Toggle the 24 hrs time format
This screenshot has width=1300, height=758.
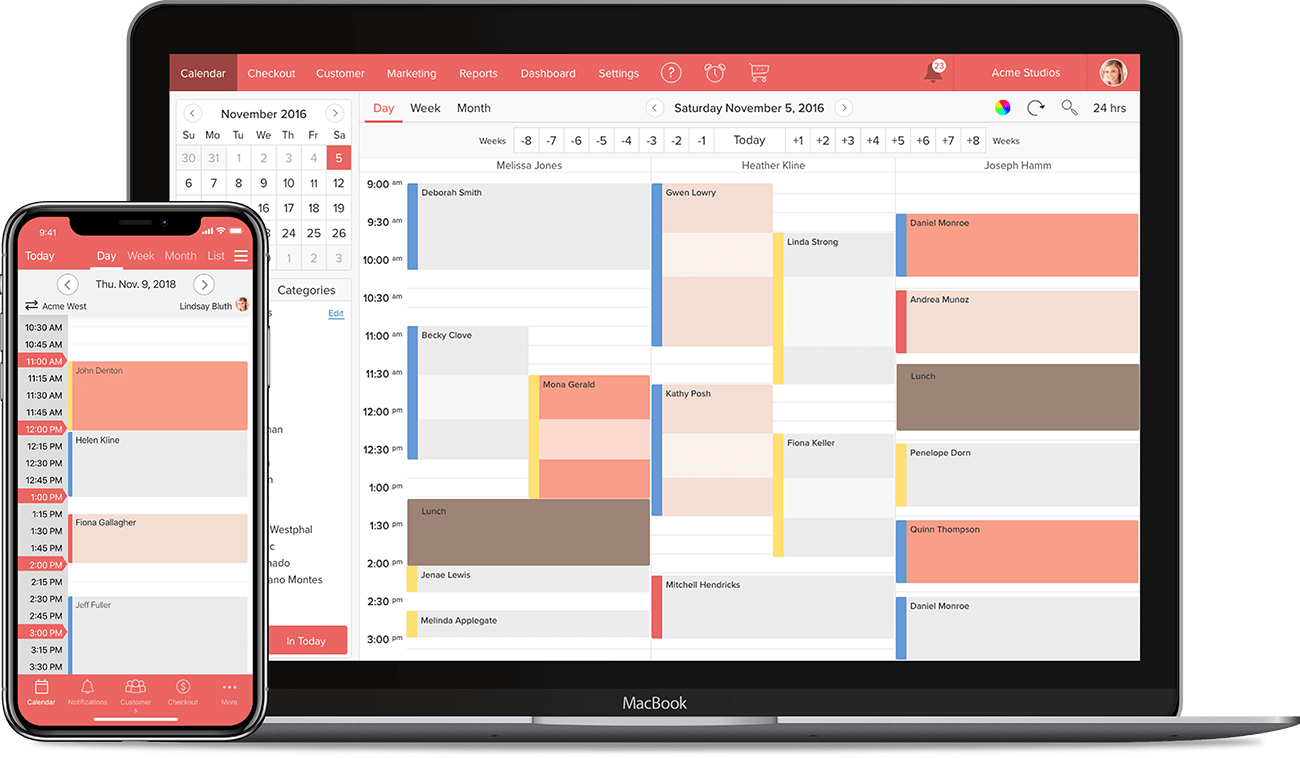point(1109,108)
